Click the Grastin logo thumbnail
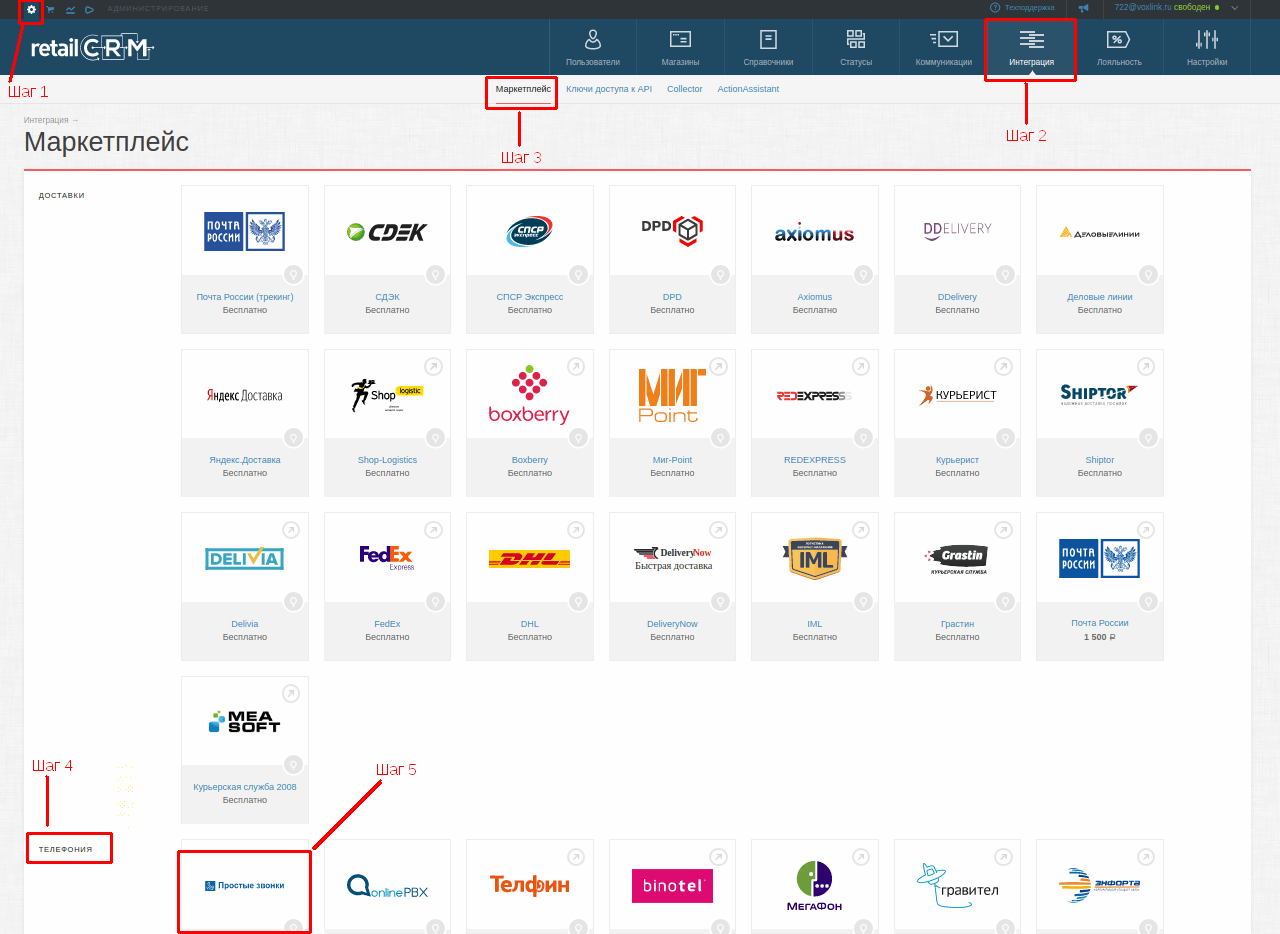Image resolution: width=1280 pixels, height=934 pixels. click(957, 560)
